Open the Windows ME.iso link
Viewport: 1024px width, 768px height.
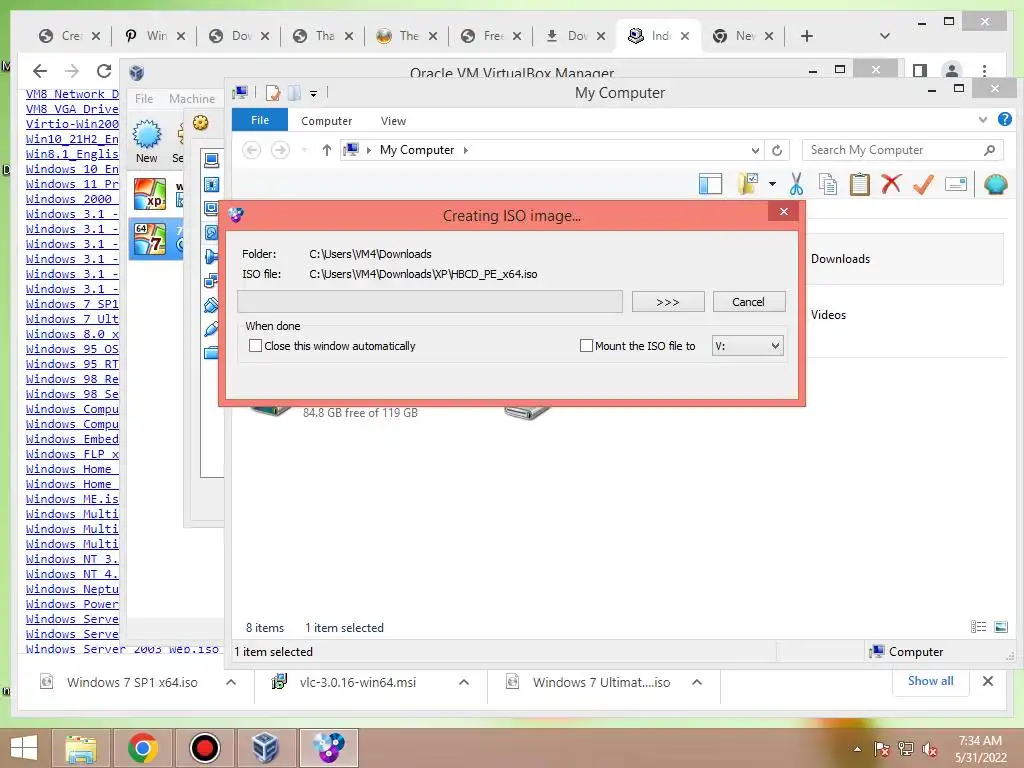coord(72,500)
